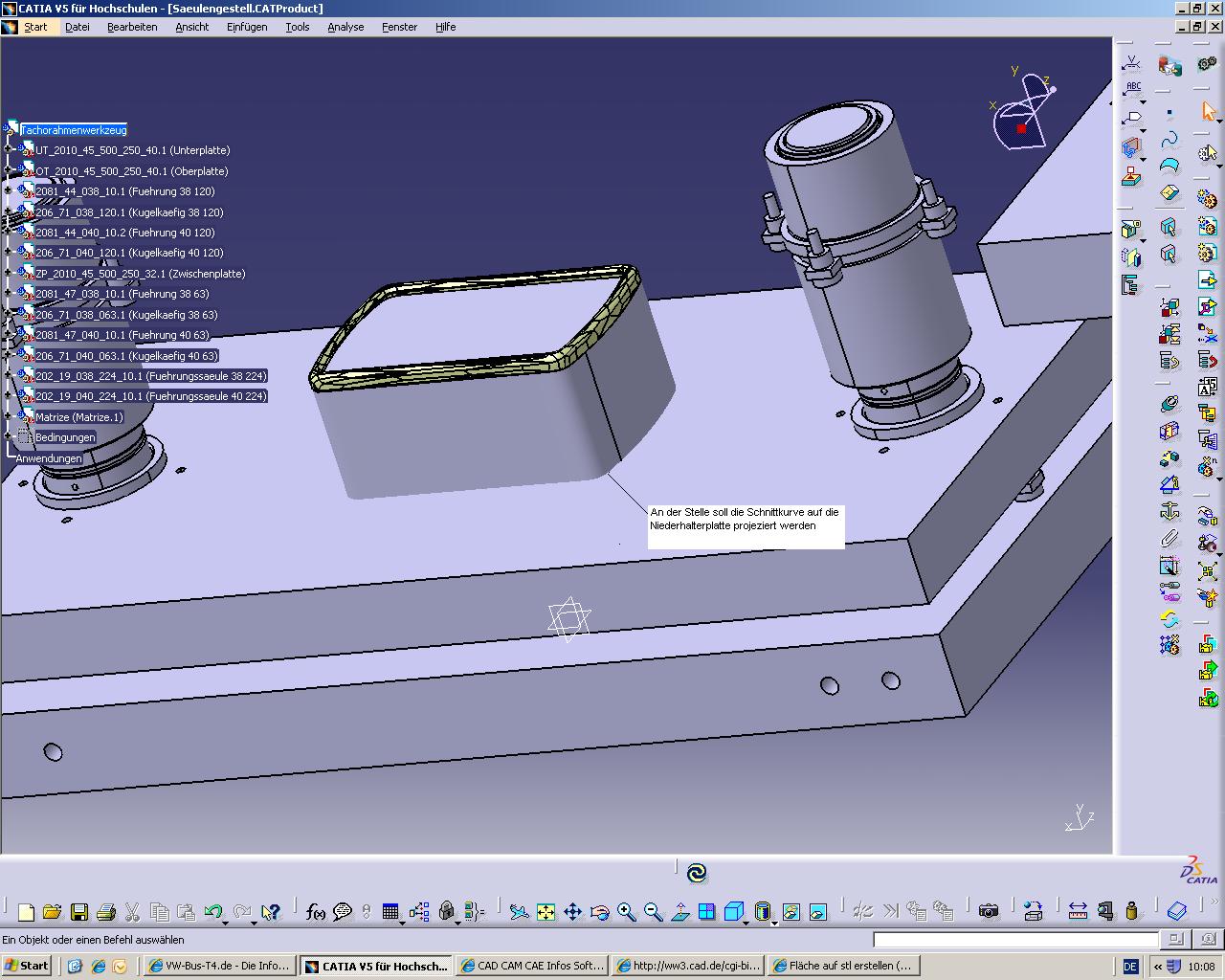Click the Zoom In magnifier icon

626,912
